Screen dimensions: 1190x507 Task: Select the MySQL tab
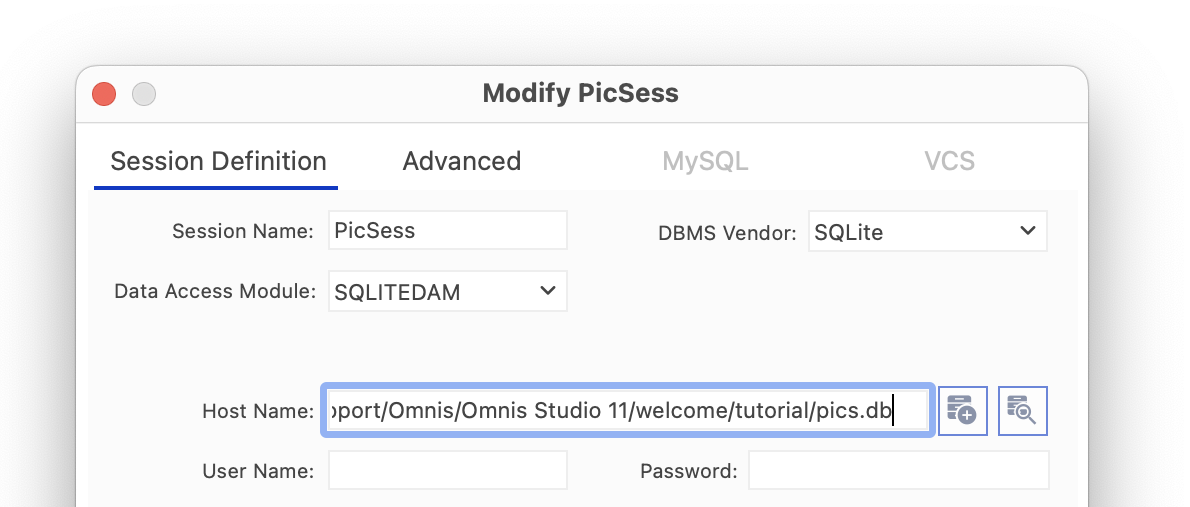point(705,161)
